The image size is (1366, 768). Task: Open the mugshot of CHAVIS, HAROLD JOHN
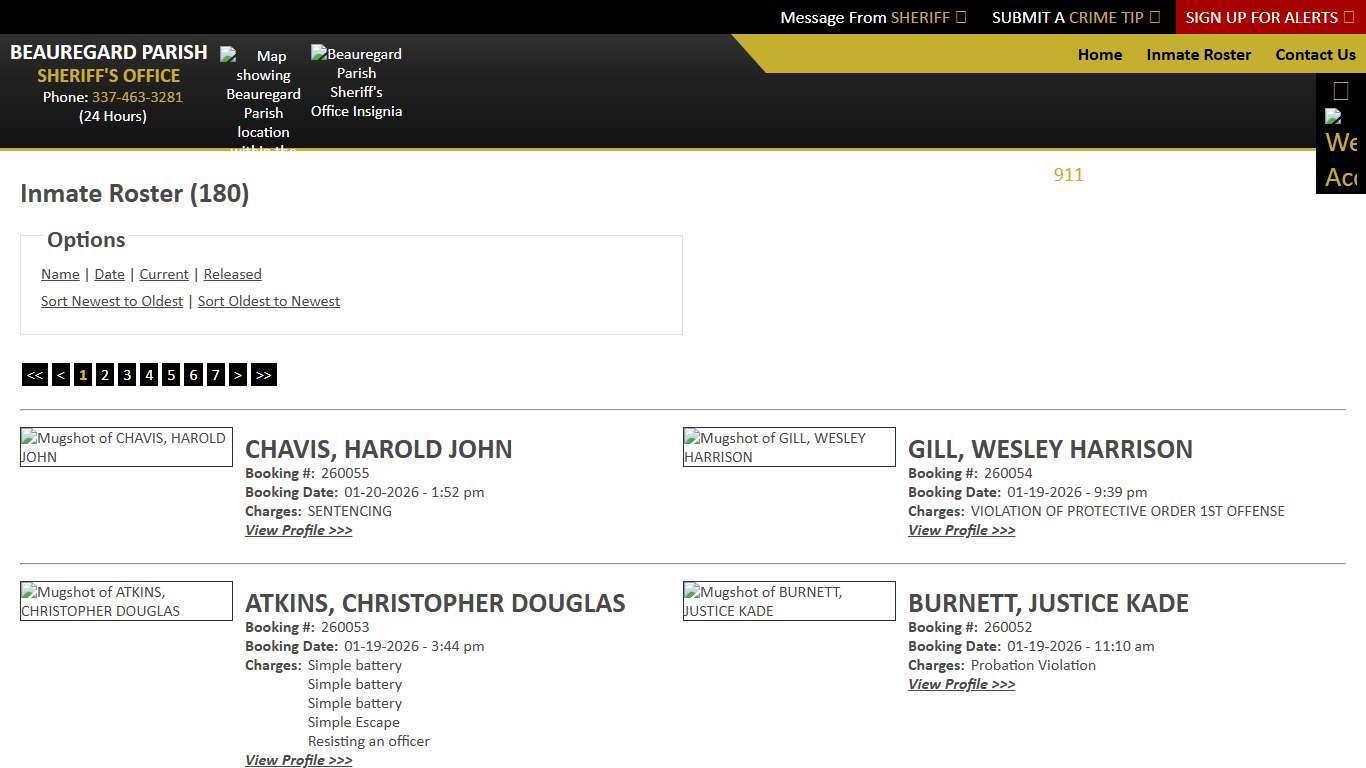[126, 447]
